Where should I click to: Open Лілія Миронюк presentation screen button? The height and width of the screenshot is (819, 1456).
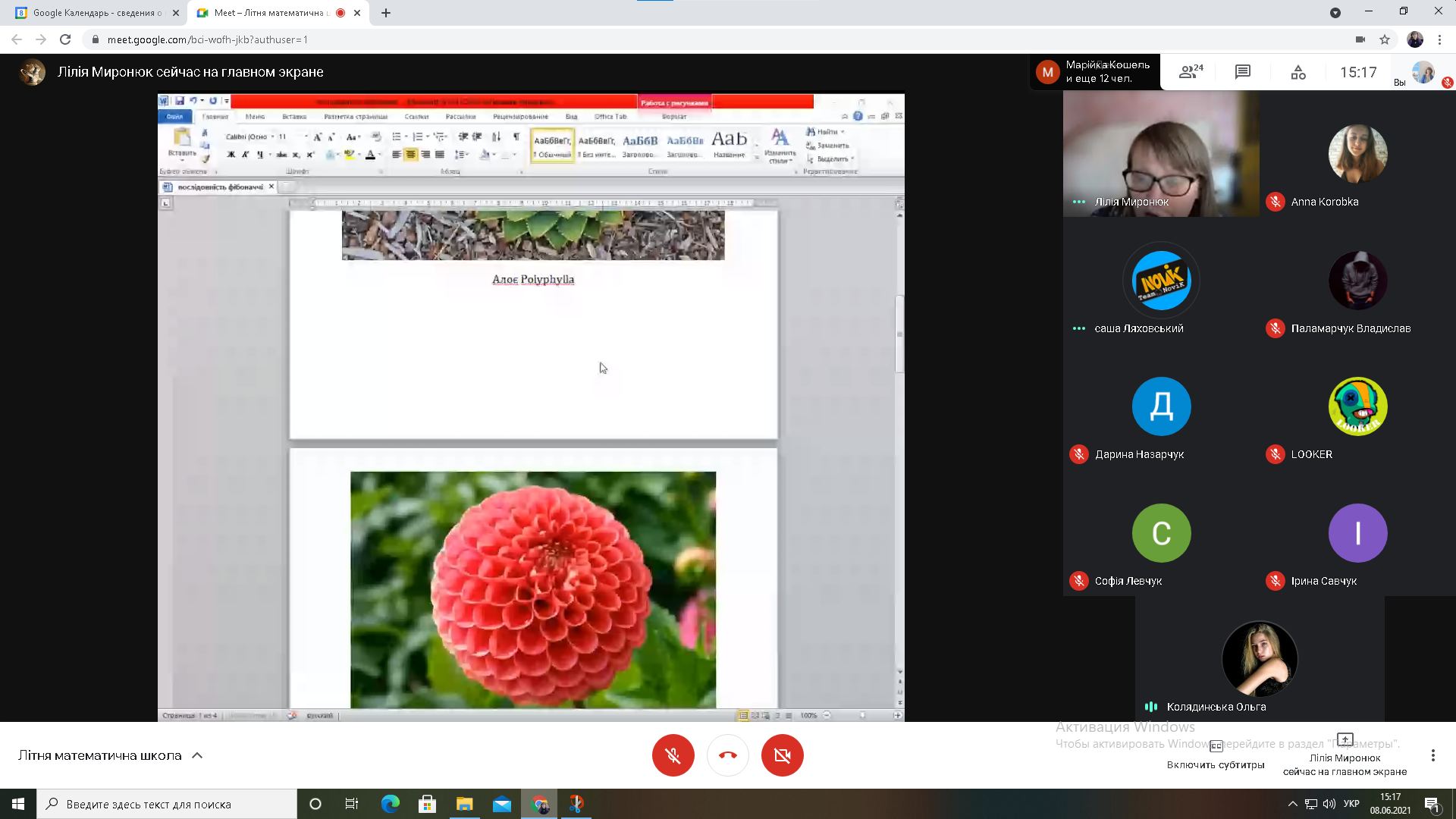point(1345,755)
